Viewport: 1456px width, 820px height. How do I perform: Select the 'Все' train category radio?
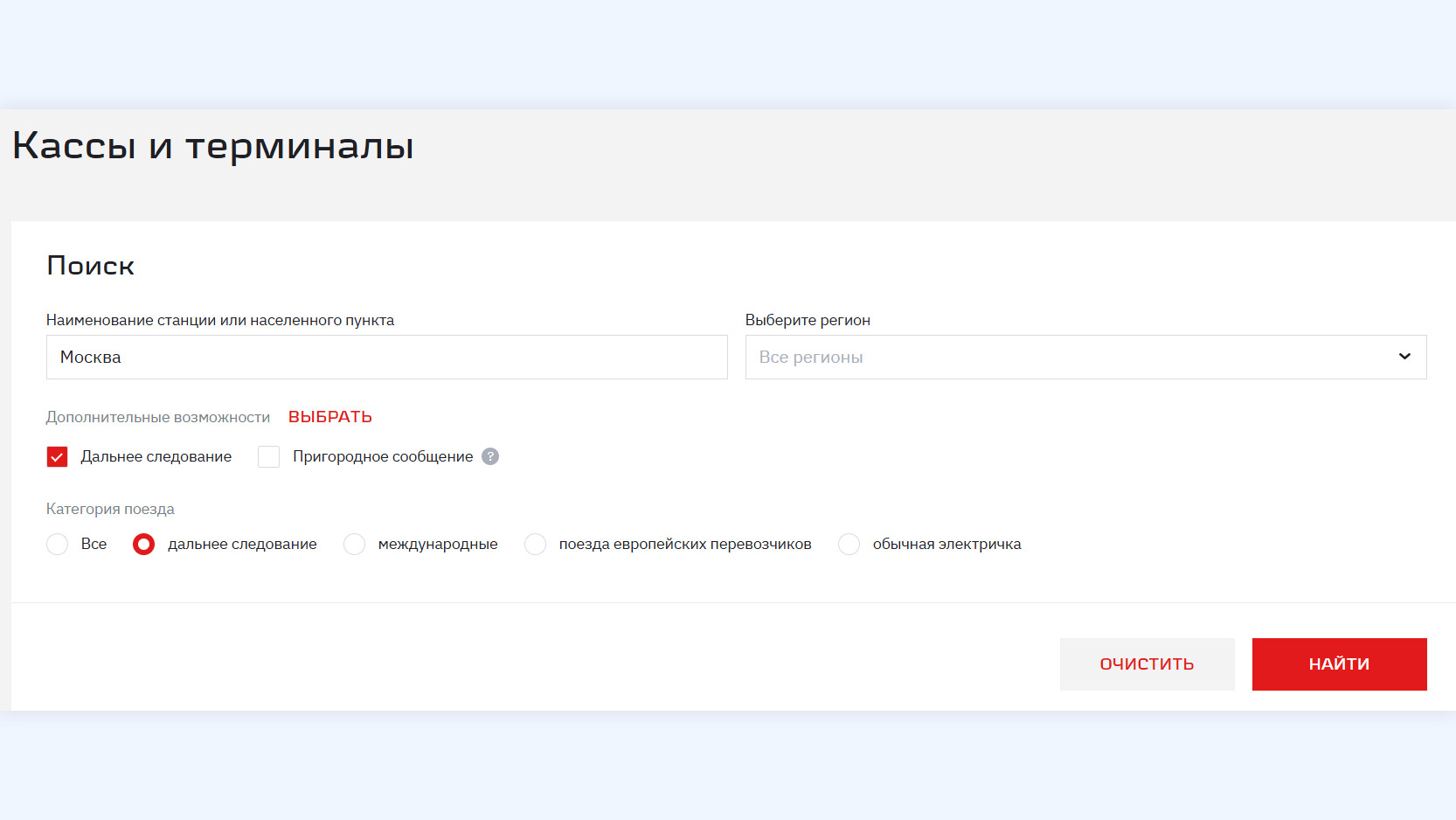tap(58, 545)
